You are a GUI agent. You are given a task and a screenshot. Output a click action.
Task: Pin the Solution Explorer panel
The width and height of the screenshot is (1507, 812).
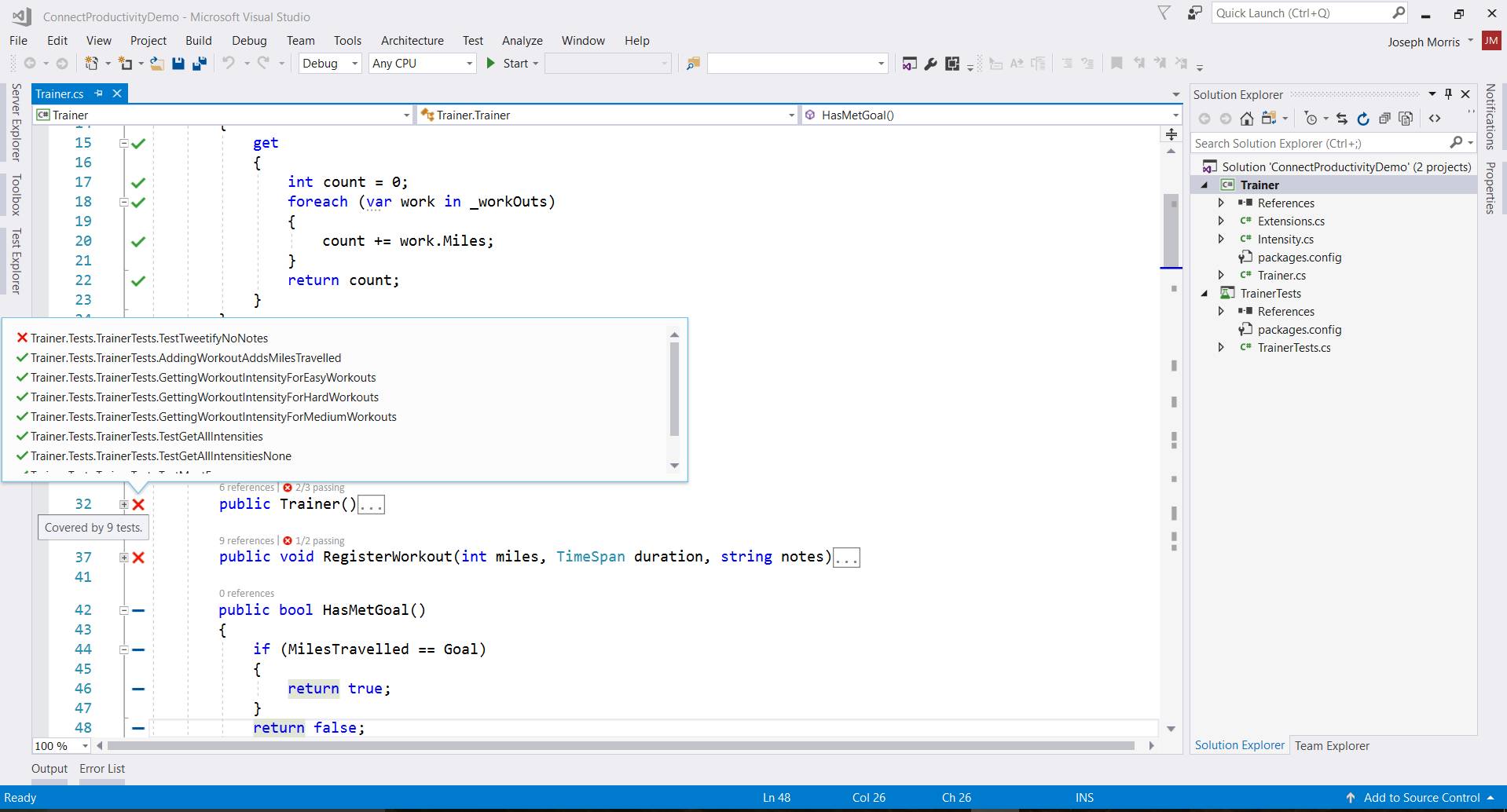click(x=1448, y=93)
